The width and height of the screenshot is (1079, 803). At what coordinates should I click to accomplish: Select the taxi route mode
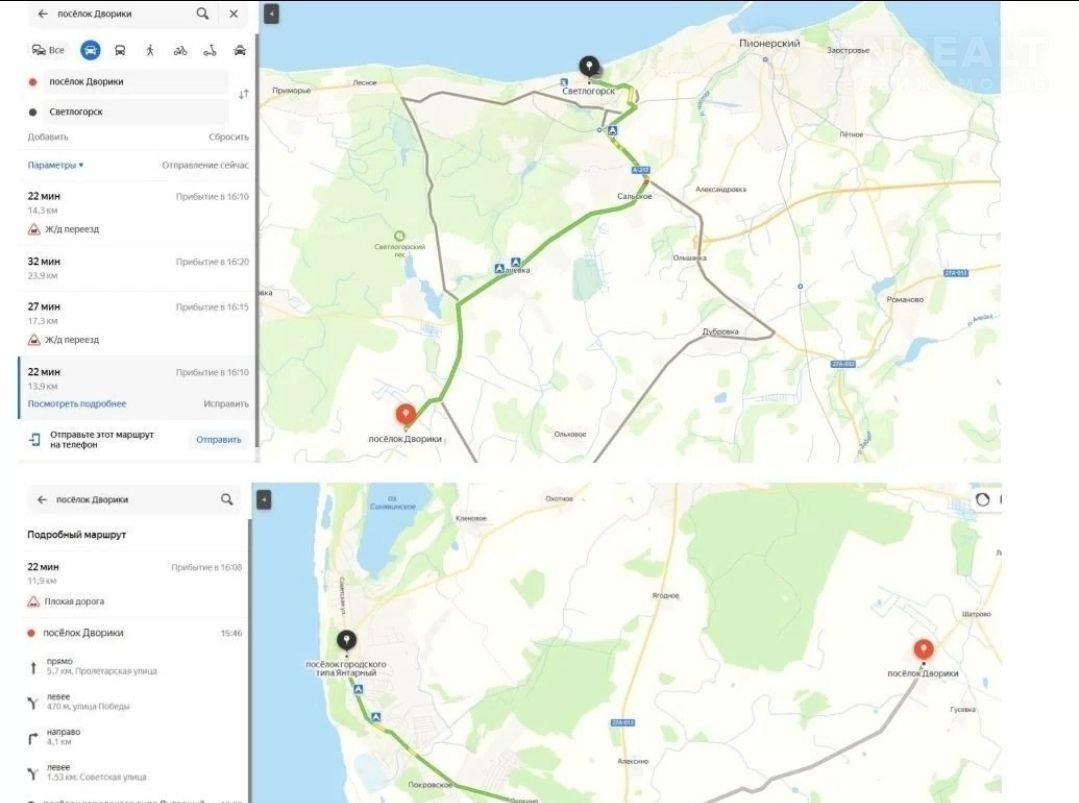240,50
